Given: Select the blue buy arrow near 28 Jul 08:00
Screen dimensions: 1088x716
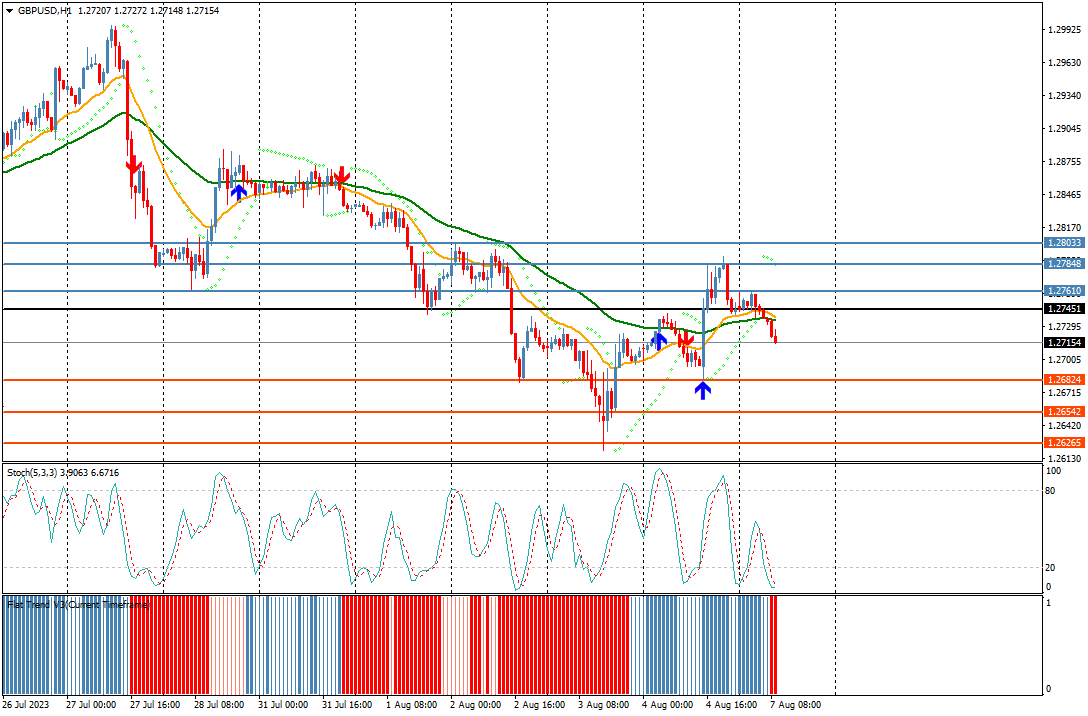Looking at the screenshot, I should (x=238, y=192).
